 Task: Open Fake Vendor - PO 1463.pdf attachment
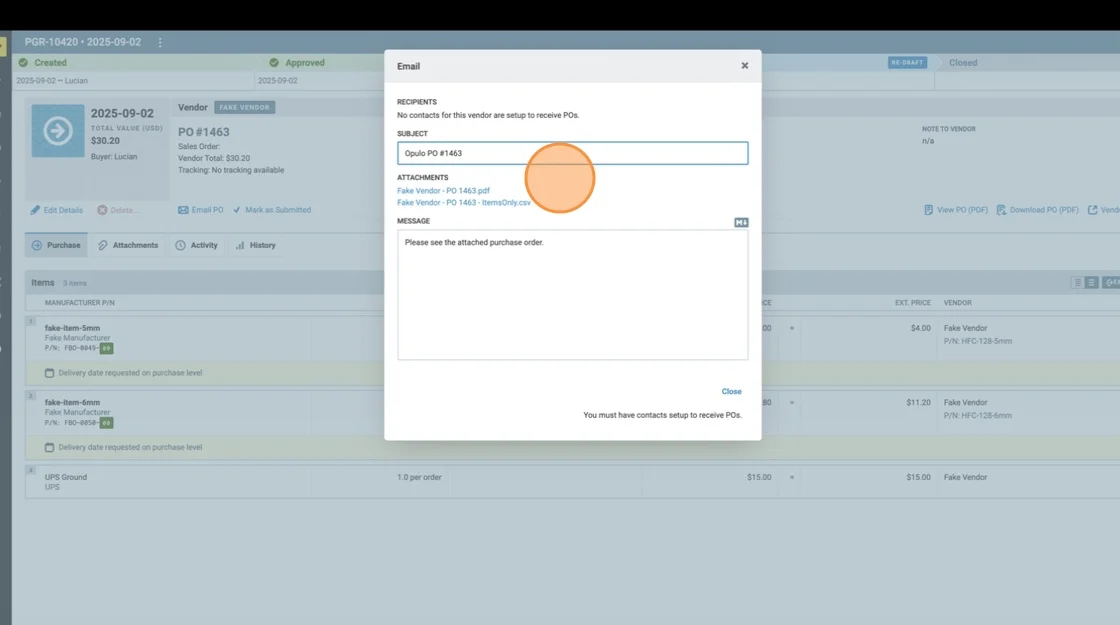click(x=443, y=190)
